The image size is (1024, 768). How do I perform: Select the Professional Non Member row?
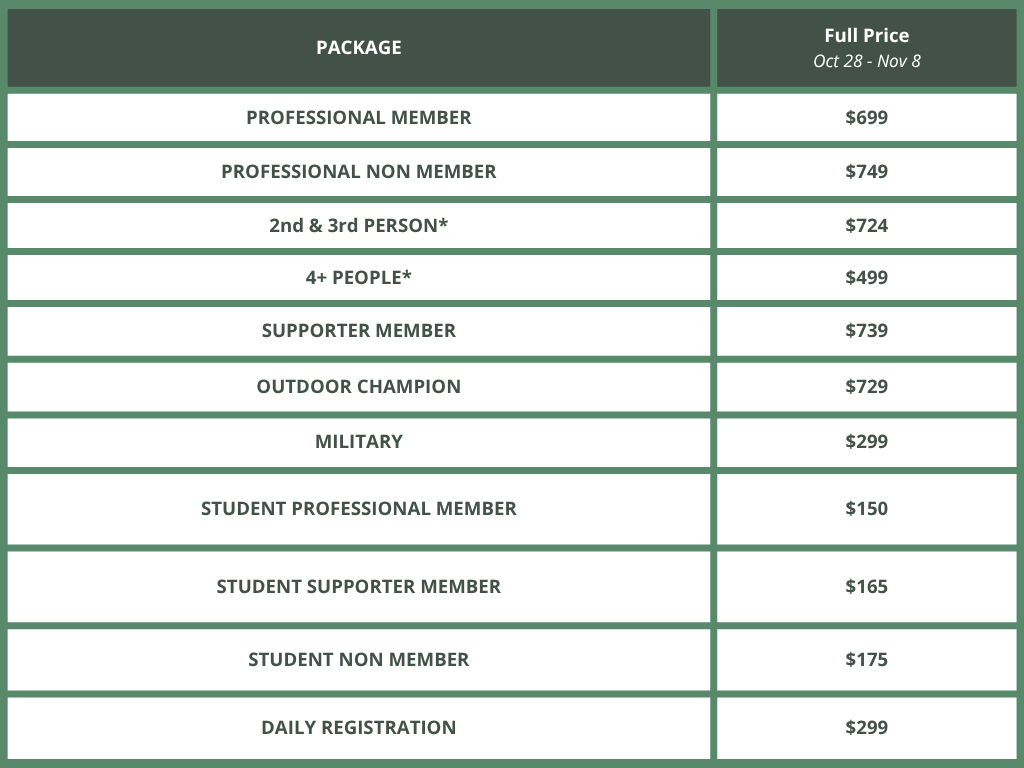358,171
